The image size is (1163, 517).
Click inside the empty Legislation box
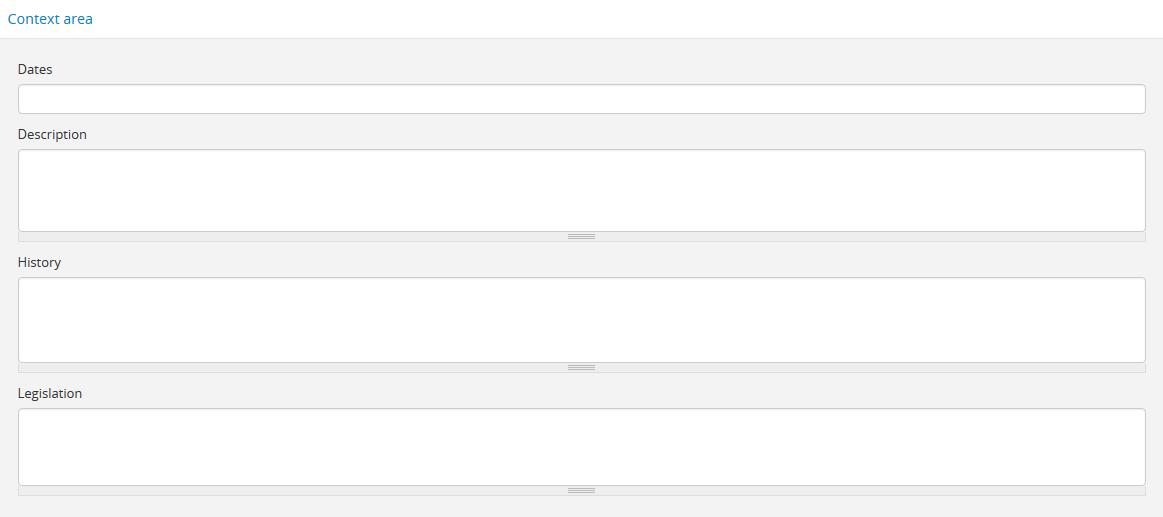pos(581,446)
